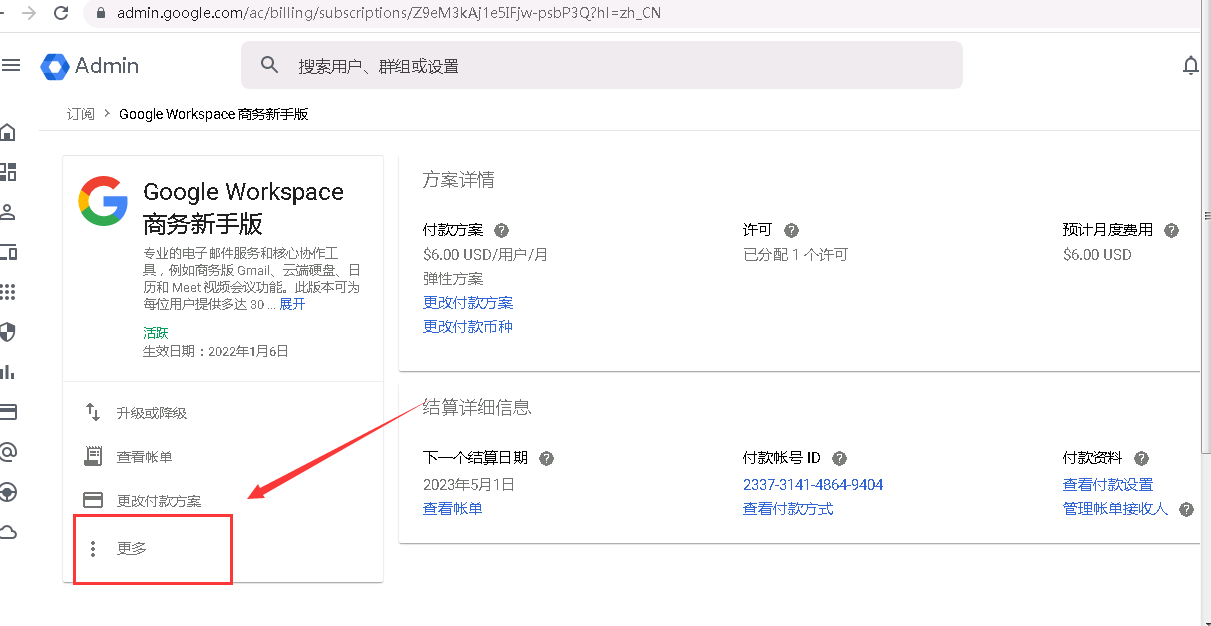The height and width of the screenshot is (626, 1211).
Task: Show help for 付款资料
Action: coord(1142,459)
